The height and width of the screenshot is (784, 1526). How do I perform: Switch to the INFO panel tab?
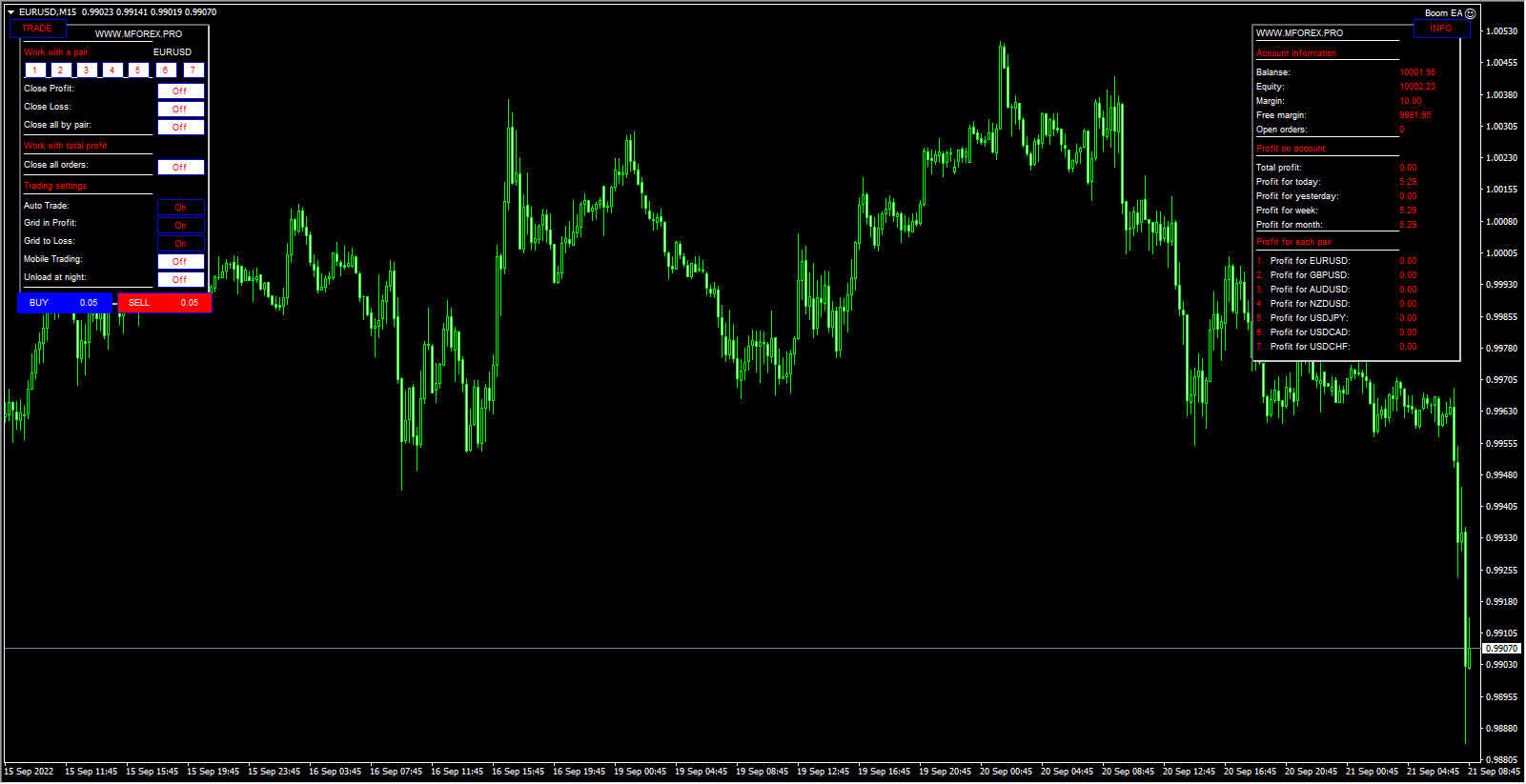point(1441,29)
